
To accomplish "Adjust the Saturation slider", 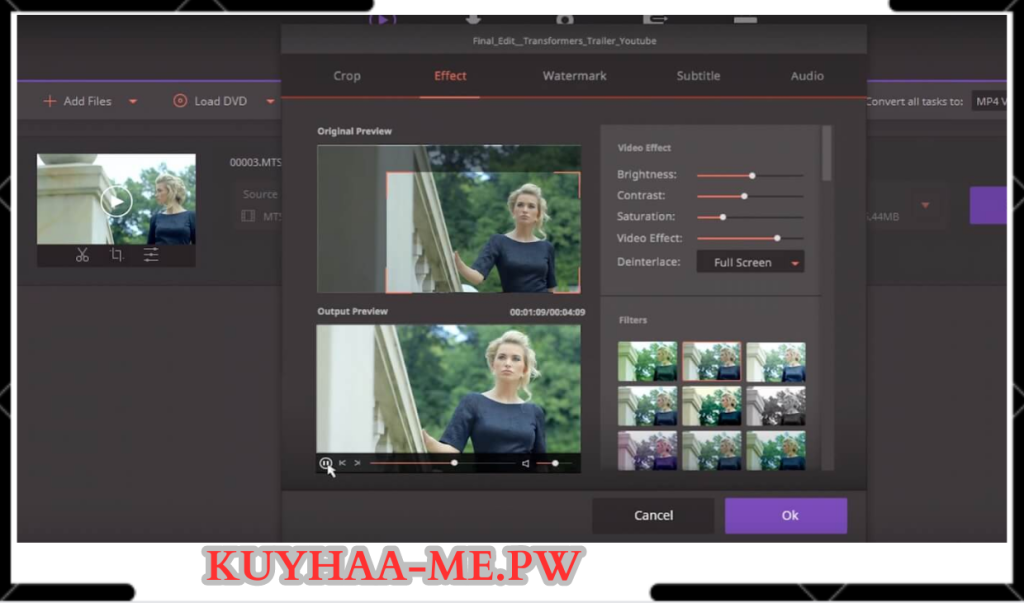I will pos(750,217).
